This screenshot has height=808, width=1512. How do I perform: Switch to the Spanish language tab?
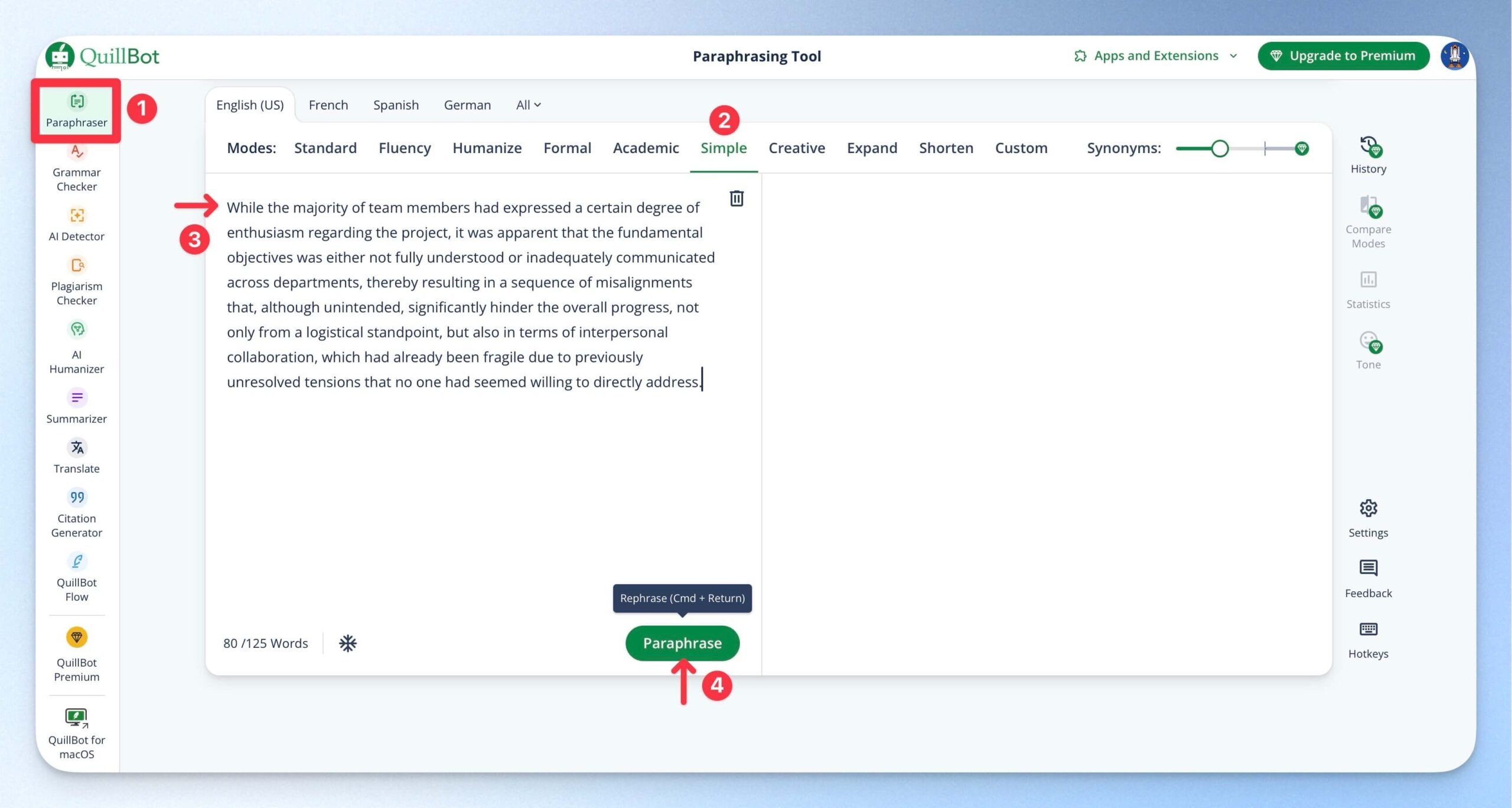(396, 105)
